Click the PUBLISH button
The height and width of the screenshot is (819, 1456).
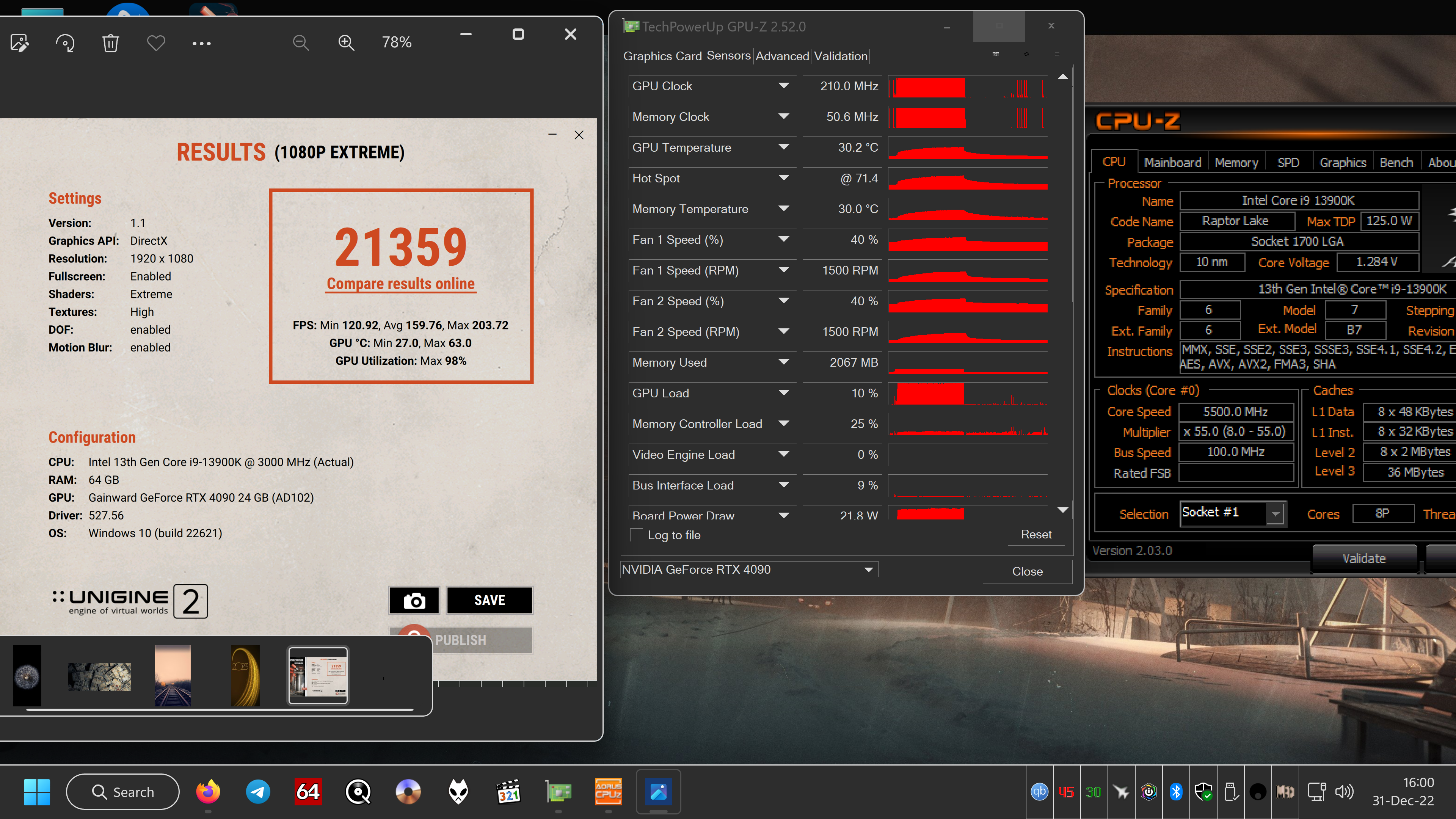point(461,640)
